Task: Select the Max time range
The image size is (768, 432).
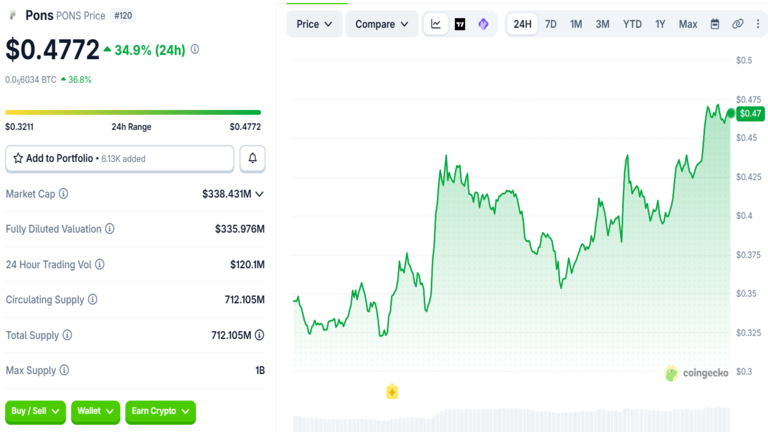Action: [x=688, y=24]
